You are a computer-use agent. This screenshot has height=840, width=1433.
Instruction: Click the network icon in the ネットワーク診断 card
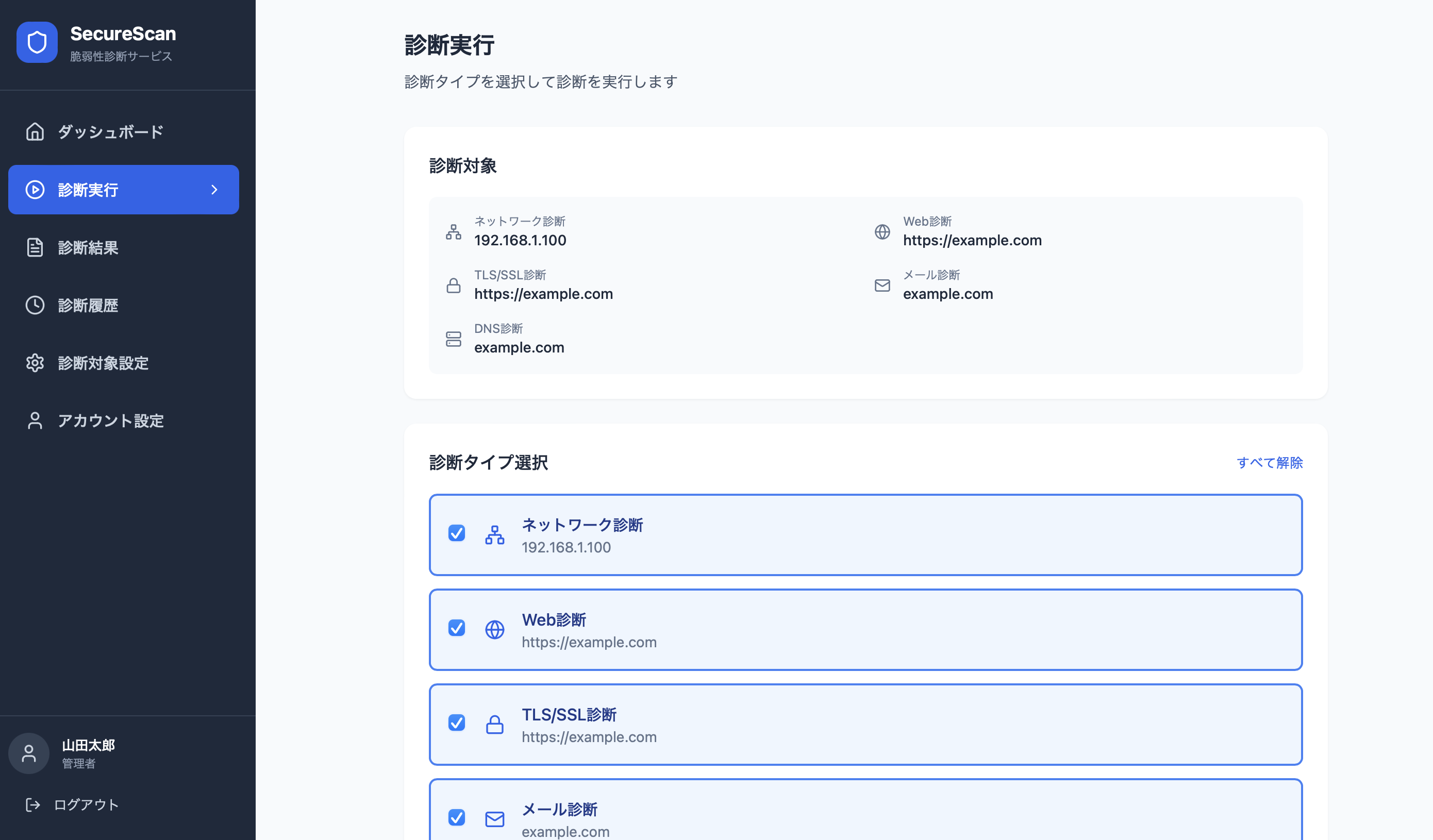[x=495, y=535]
